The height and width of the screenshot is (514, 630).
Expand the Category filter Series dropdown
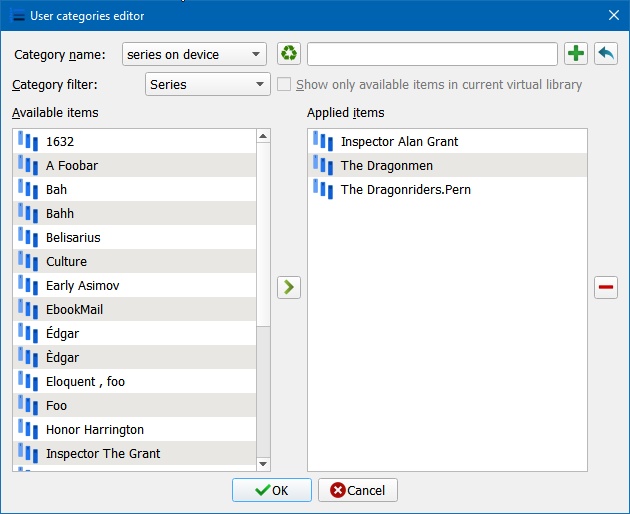pos(207,85)
